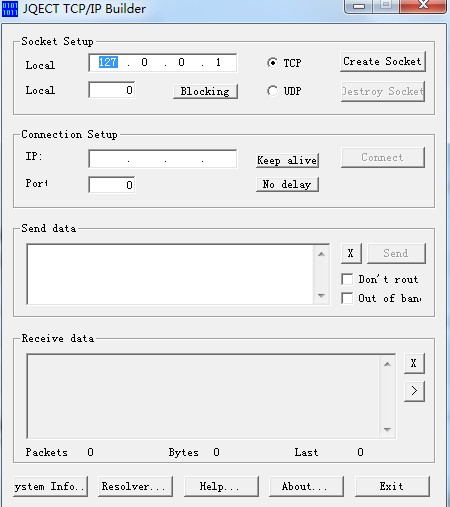Toggle the Keep alive button
This screenshot has height=507, width=450.
coord(287,160)
